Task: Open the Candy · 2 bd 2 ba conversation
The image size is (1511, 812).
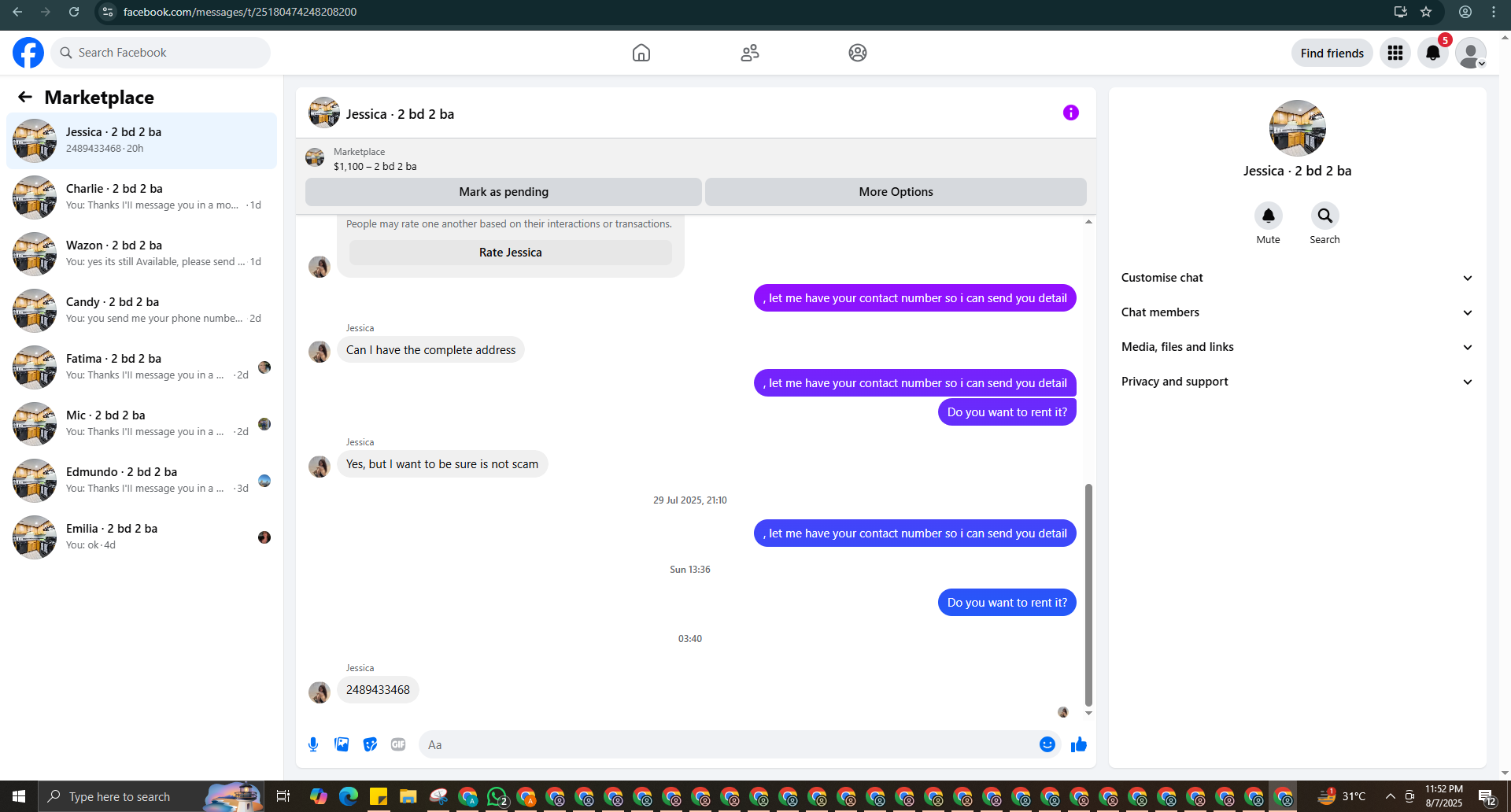Action: click(x=142, y=311)
